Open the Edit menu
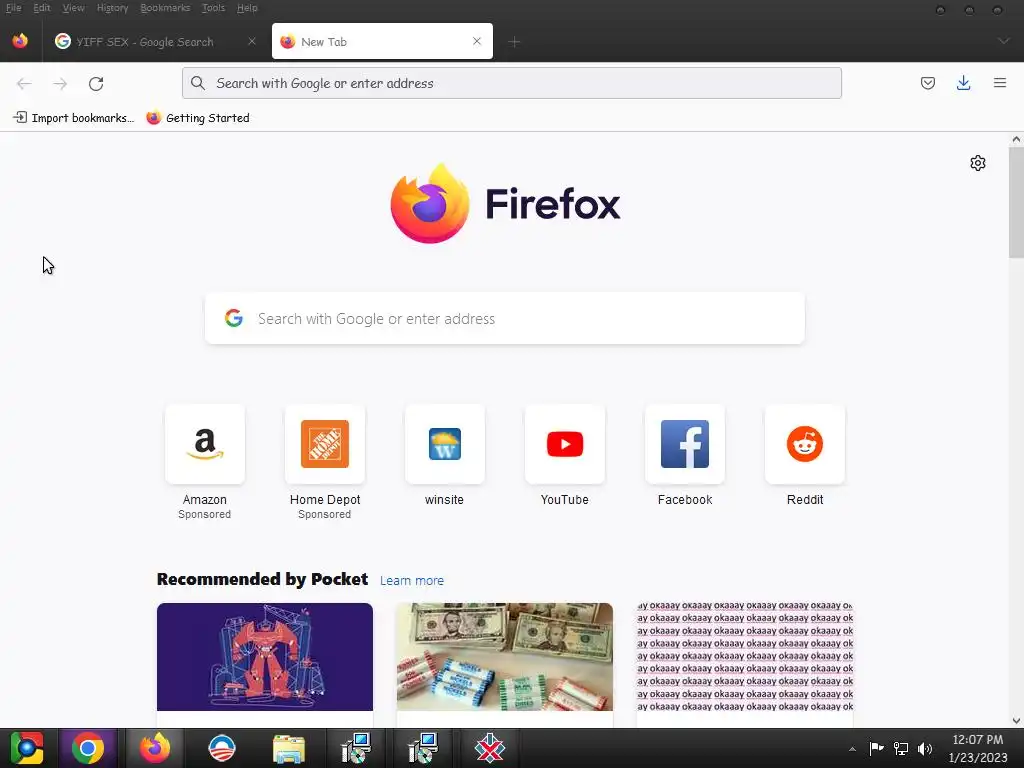This screenshot has height=768, width=1024. coord(42,8)
